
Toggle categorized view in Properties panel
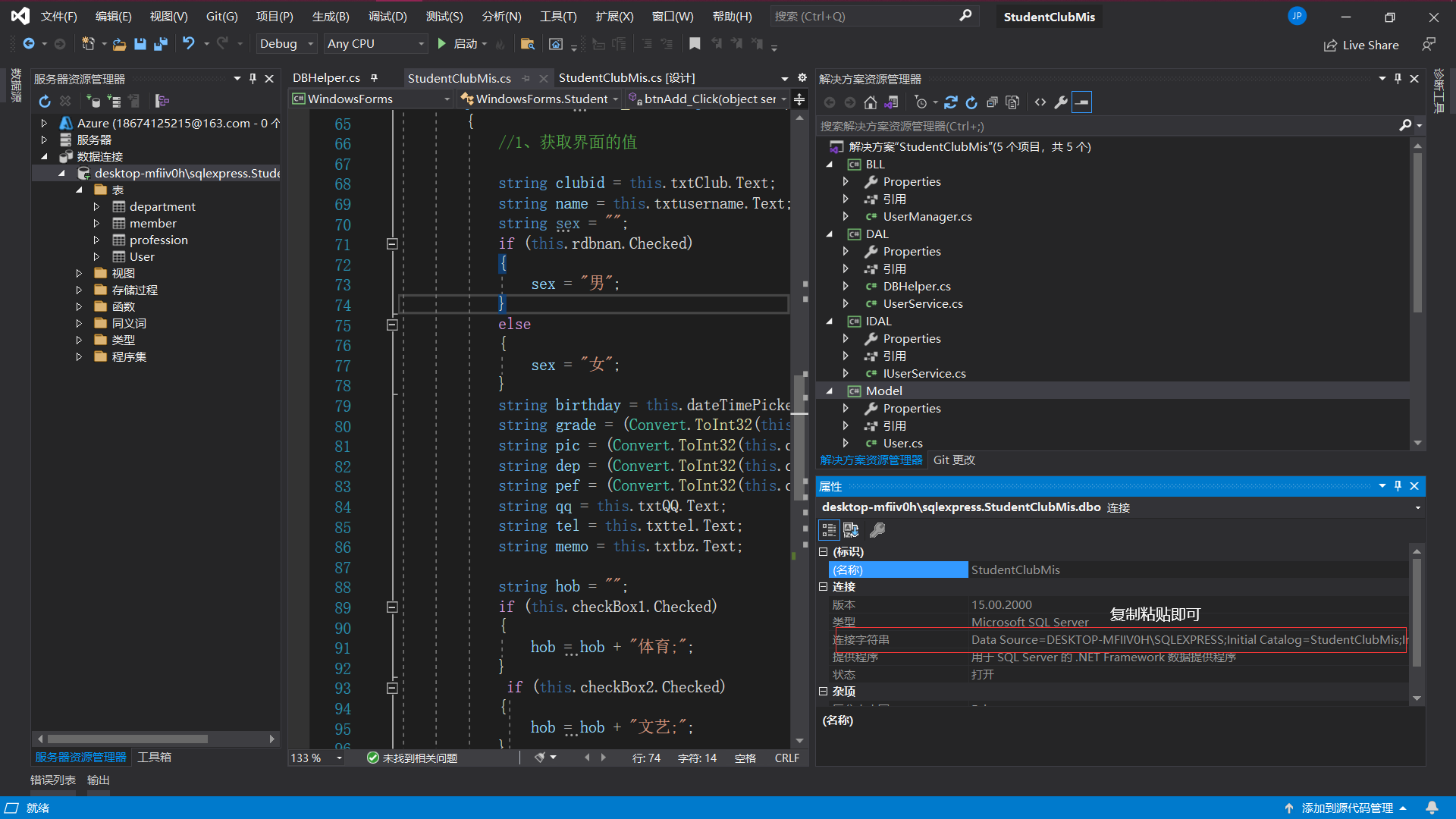point(829,530)
